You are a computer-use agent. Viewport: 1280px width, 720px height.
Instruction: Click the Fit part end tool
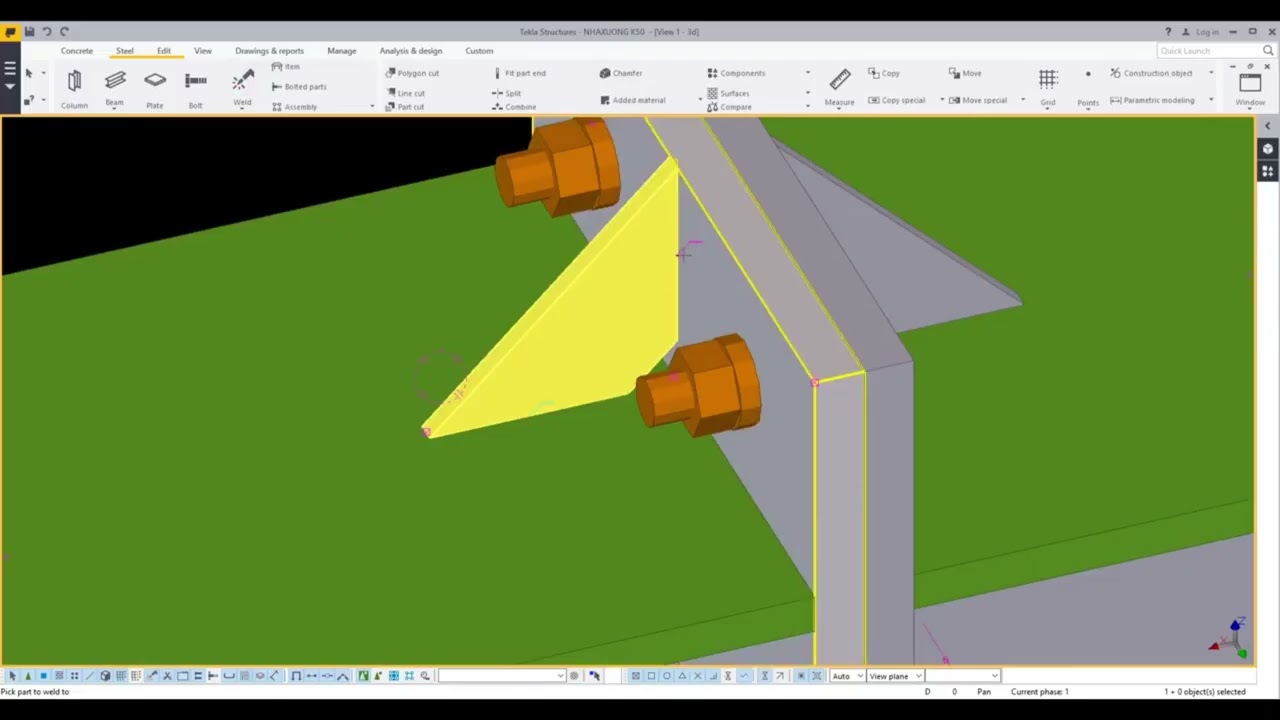click(x=519, y=73)
